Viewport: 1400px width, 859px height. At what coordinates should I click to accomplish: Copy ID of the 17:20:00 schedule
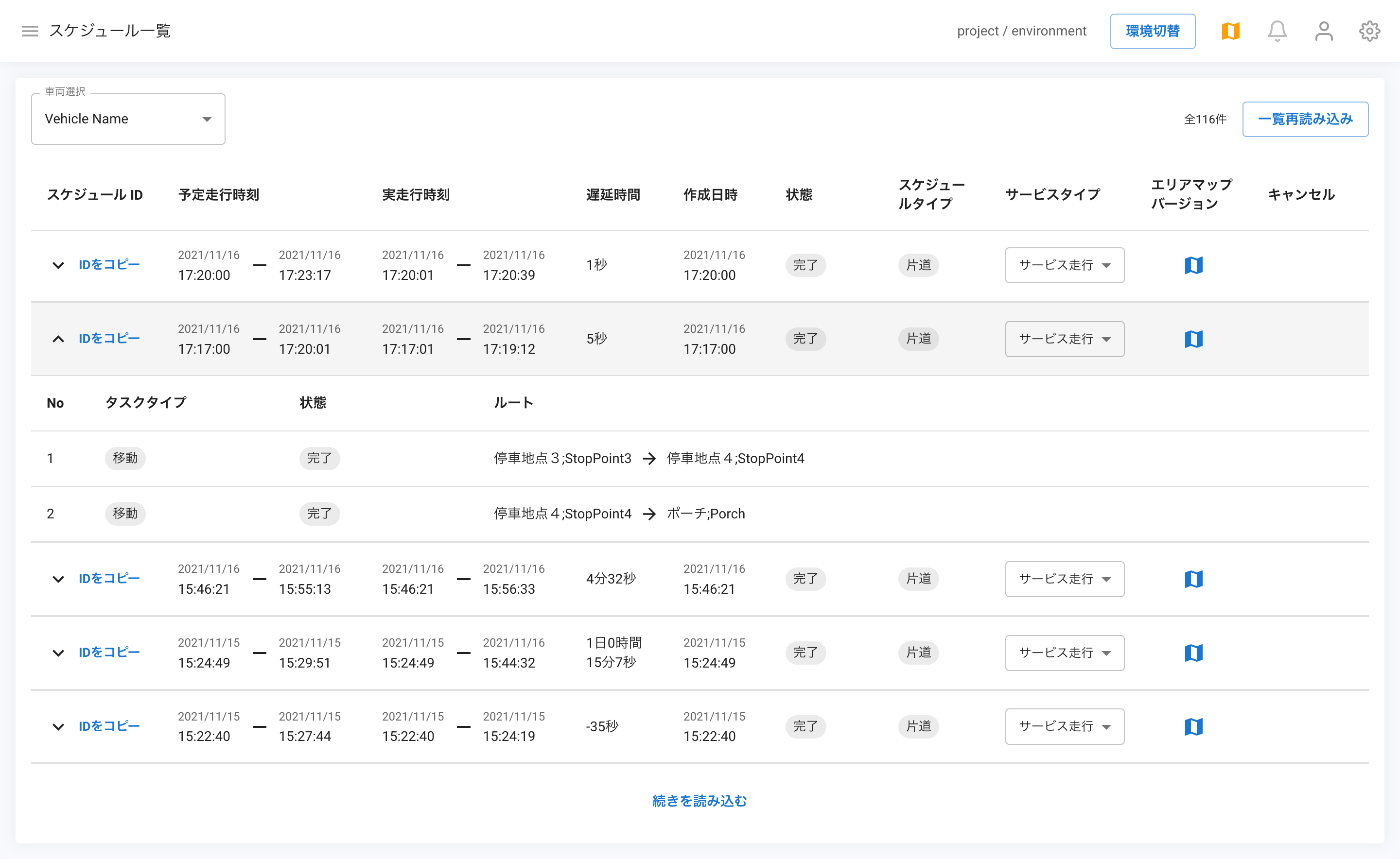click(108, 265)
